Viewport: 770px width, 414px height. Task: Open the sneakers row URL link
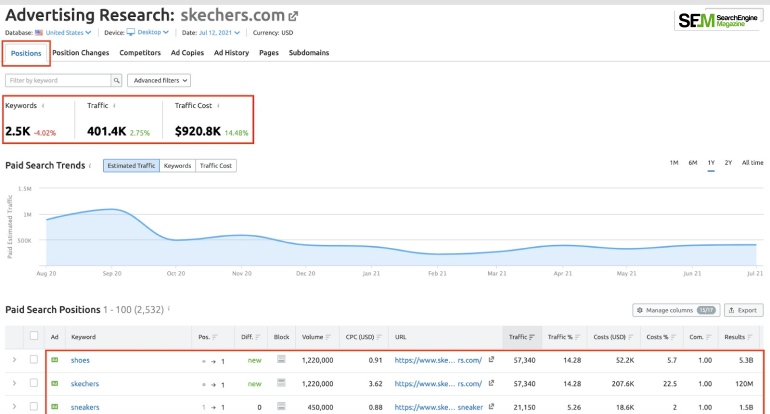coord(439,407)
